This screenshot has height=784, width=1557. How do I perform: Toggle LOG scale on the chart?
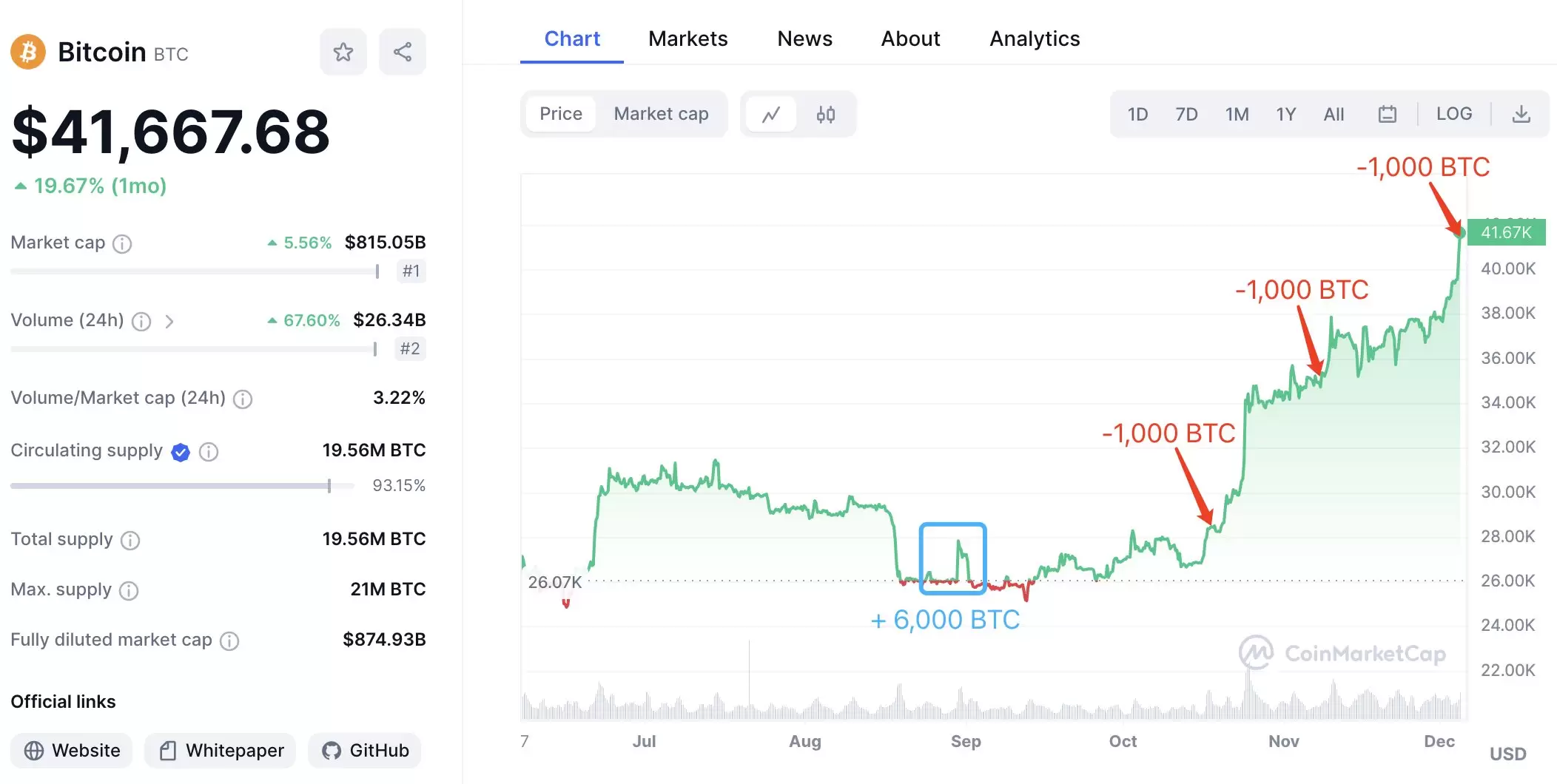[1454, 114]
